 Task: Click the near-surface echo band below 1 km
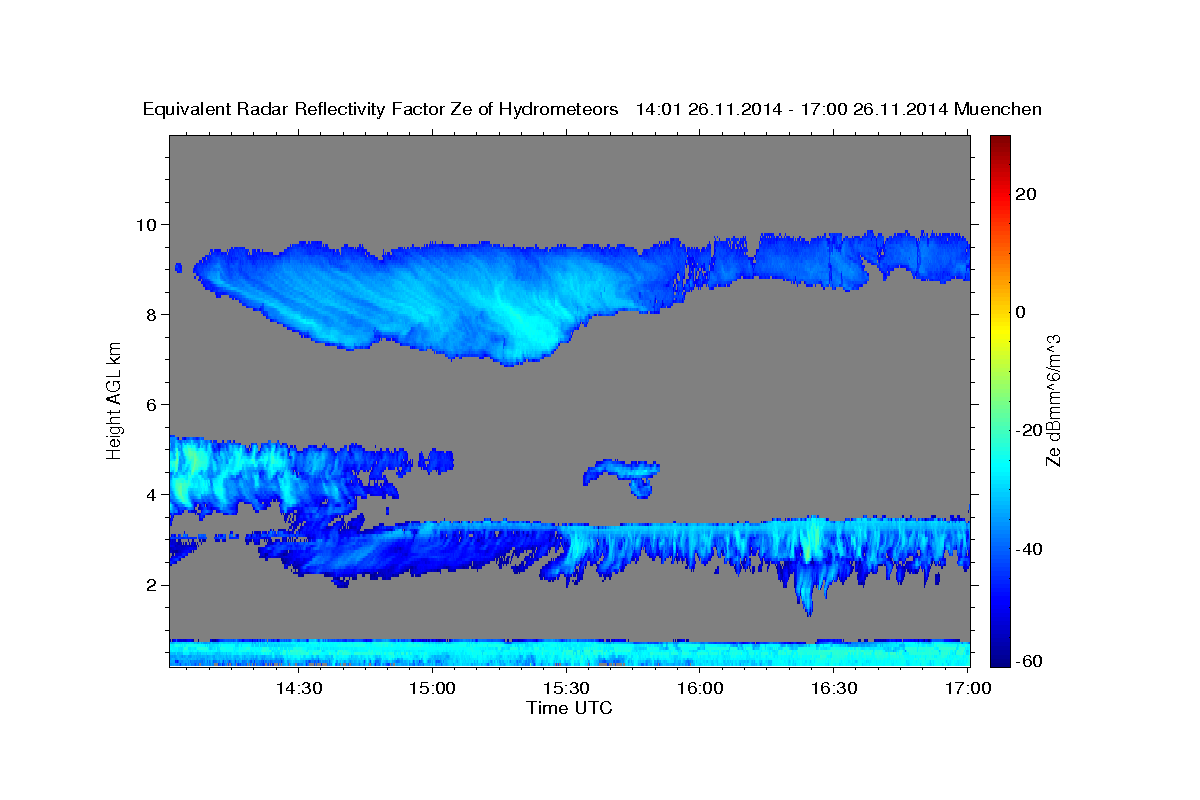tap(570, 653)
